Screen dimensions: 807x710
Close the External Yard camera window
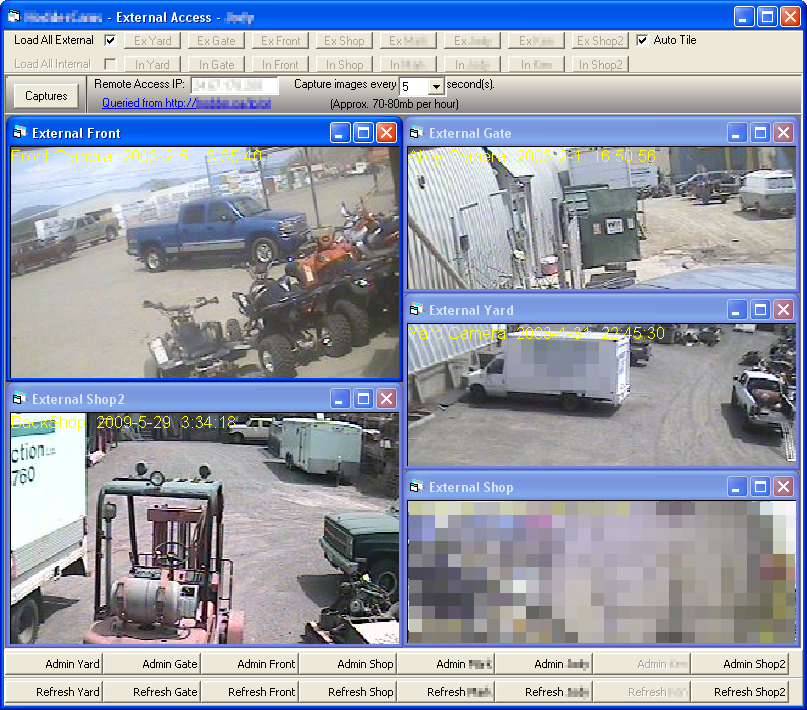point(783,310)
